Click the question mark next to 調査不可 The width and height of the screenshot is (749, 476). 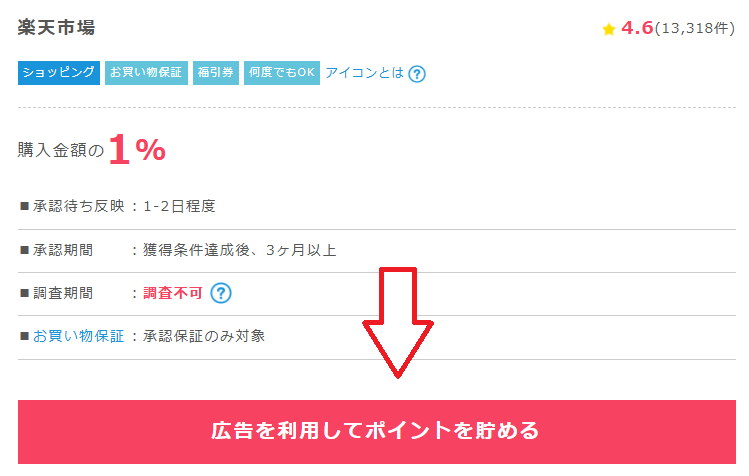point(221,293)
